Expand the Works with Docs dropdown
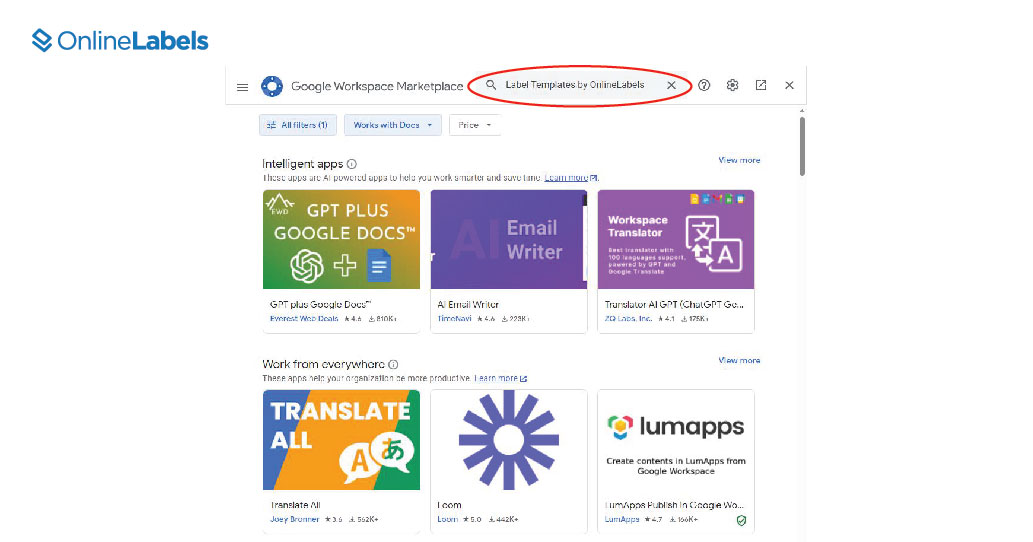Image resolution: width=1033 pixels, height=542 pixels. coord(393,125)
